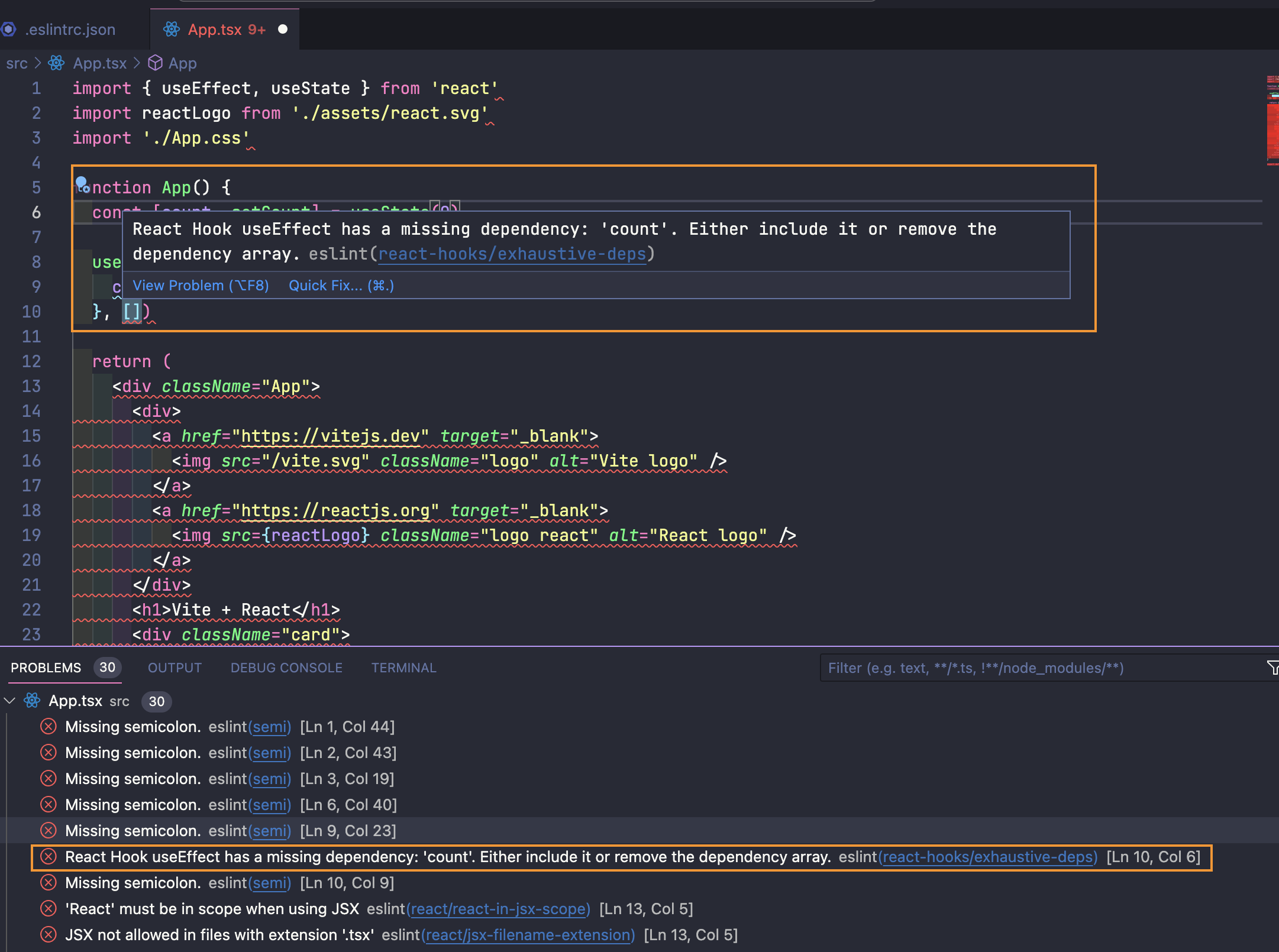Screen dimensions: 1279x952
Task: Click the ESLint icon on .eslintrc.json tab
Action: point(8,30)
